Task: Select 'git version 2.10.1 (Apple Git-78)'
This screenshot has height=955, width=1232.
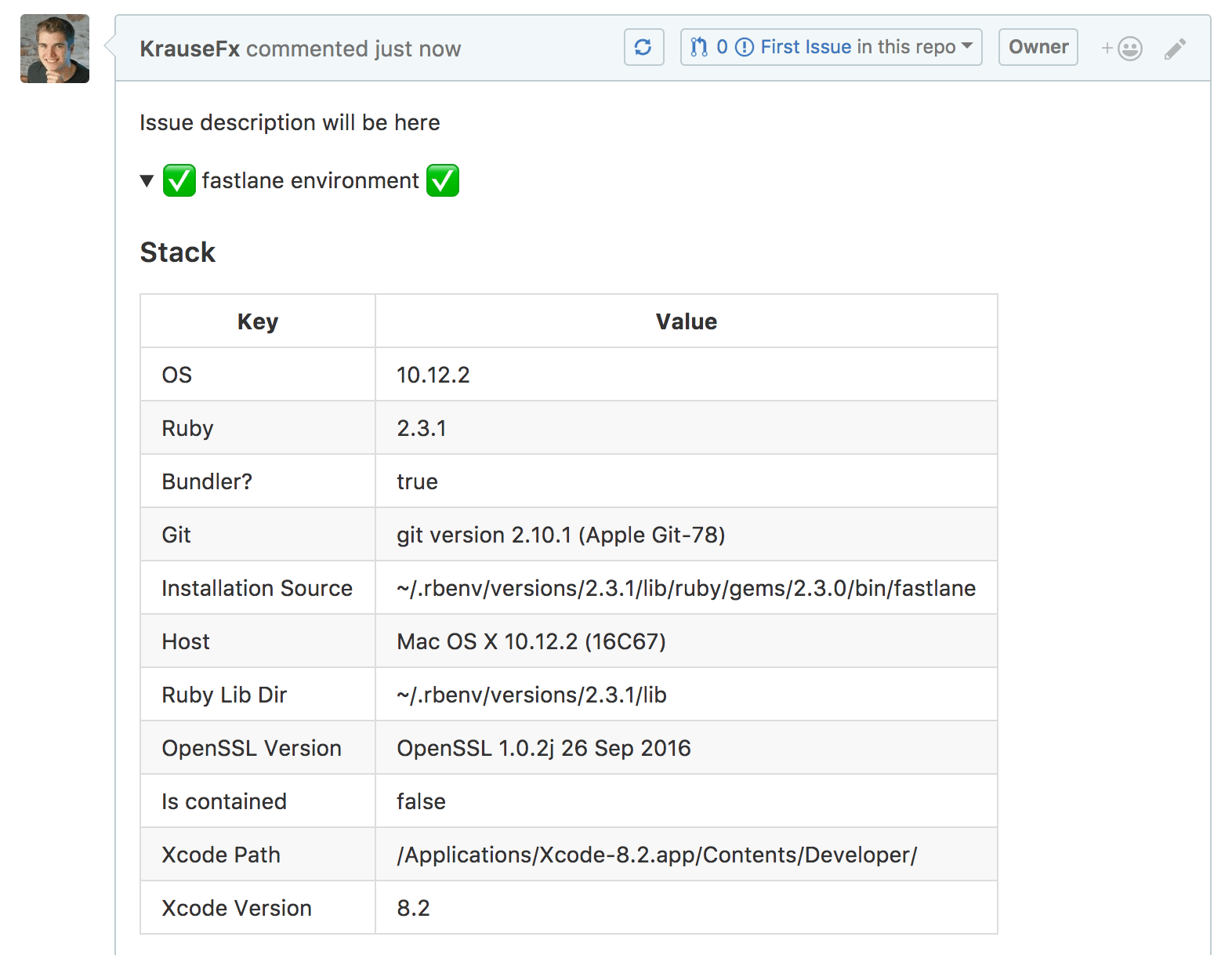Action: [x=687, y=535]
